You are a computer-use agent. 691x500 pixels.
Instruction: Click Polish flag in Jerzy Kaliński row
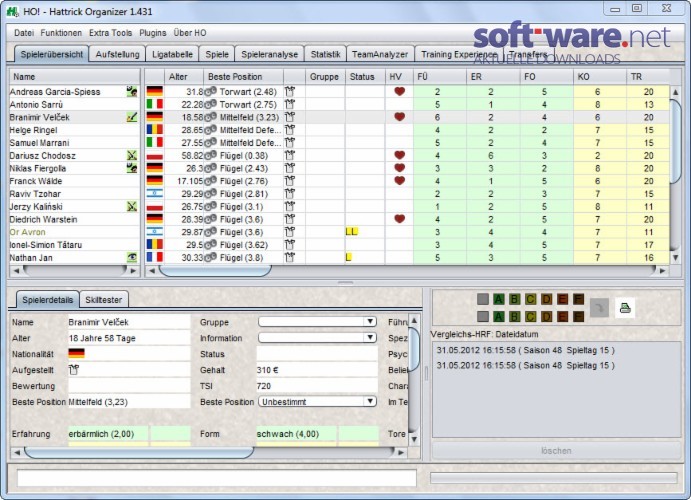(x=155, y=207)
